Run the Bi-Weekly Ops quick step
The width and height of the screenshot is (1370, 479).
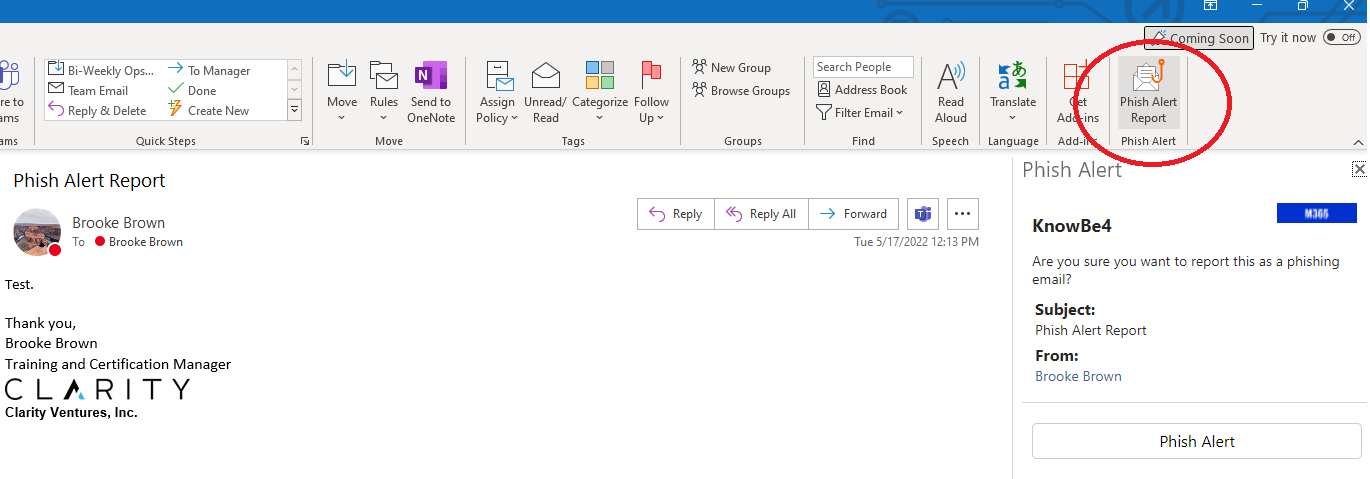point(101,70)
